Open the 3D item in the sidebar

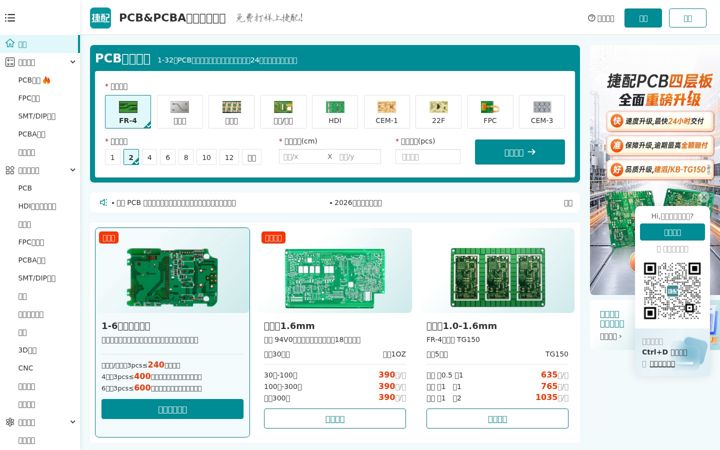(x=28, y=350)
